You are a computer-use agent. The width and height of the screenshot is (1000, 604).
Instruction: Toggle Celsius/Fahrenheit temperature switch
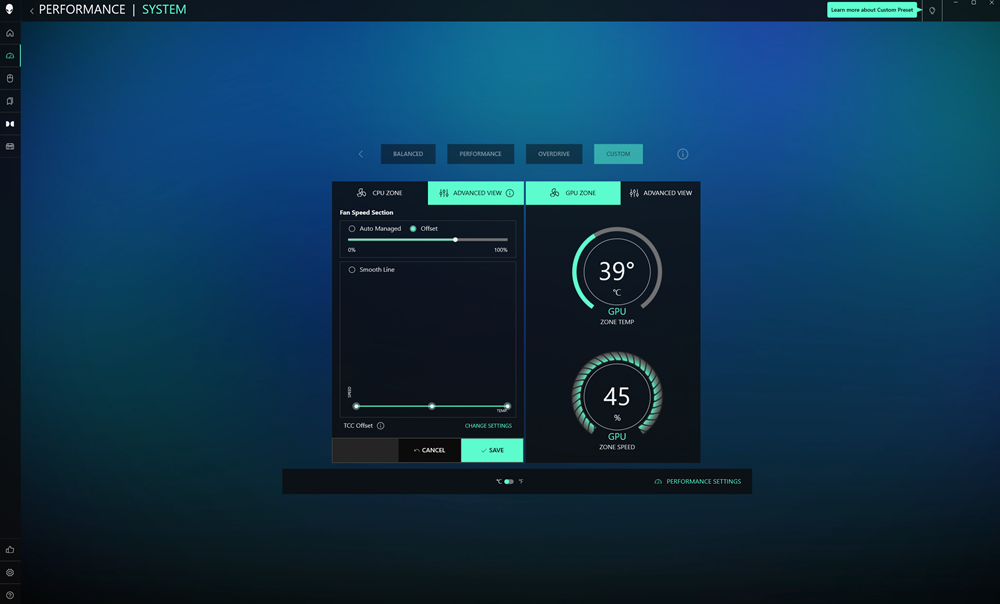(x=509, y=482)
